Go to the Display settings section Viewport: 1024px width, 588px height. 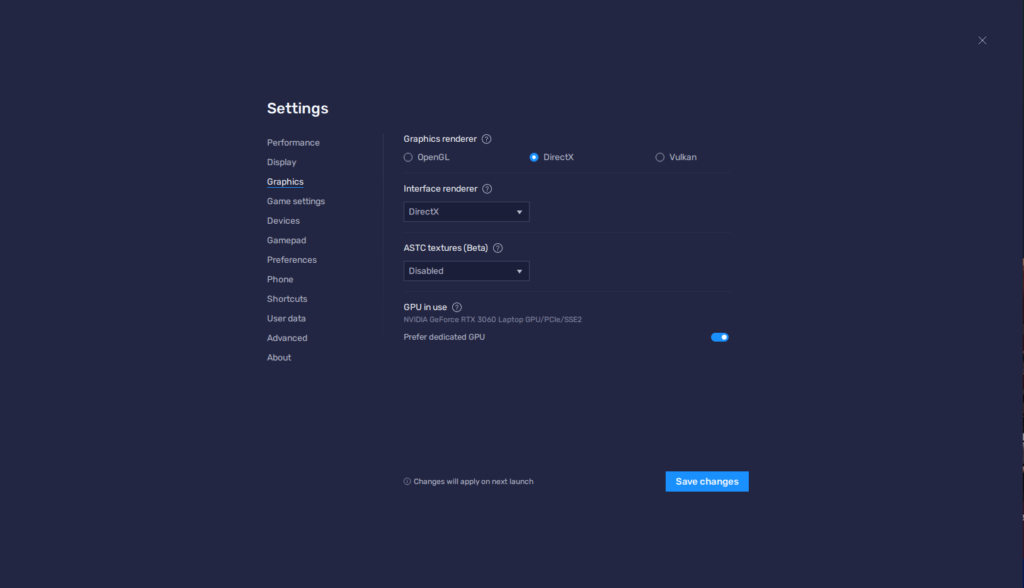tap(281, 162)
